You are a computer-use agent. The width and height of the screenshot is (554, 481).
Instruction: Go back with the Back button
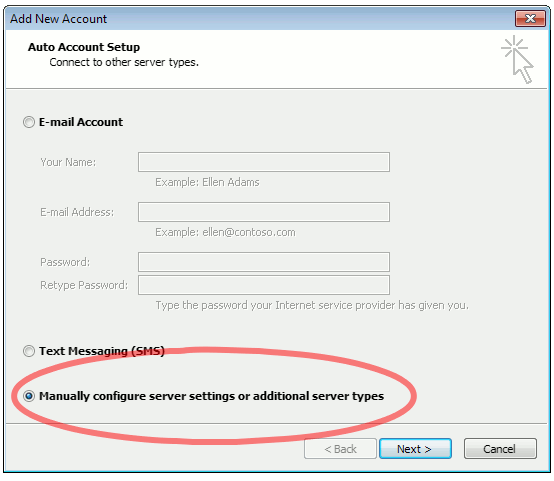coord(340,449)
